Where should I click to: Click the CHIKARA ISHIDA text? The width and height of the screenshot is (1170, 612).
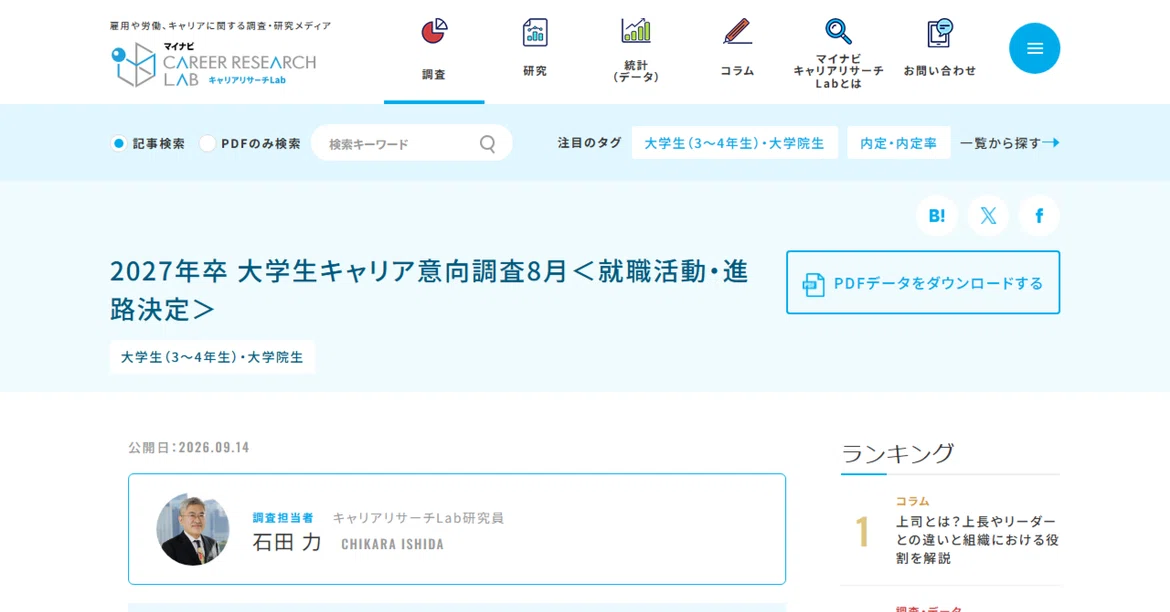[392, 544]
